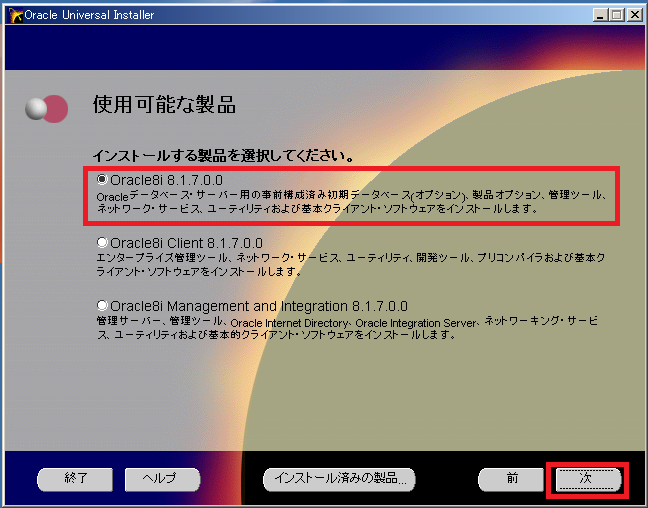The image size is (648, 508).
Task: Select the Oracle8i 8.1.7.0.0 radio button
Action: [x=102, y=179]
